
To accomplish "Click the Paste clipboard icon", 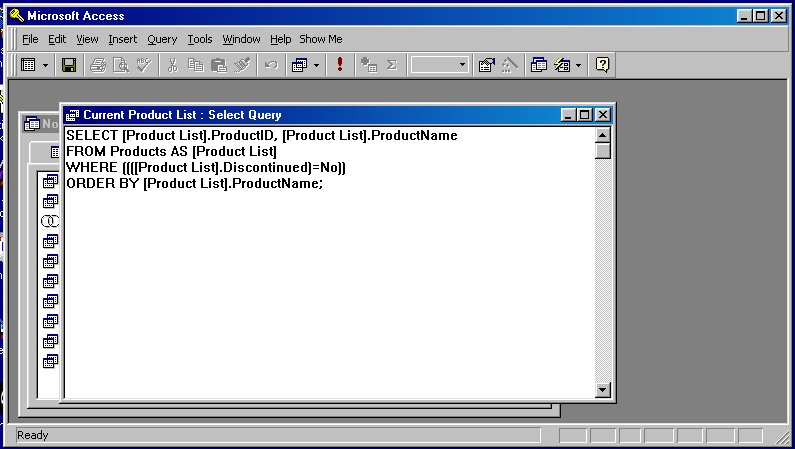I will tap(219, 65).
